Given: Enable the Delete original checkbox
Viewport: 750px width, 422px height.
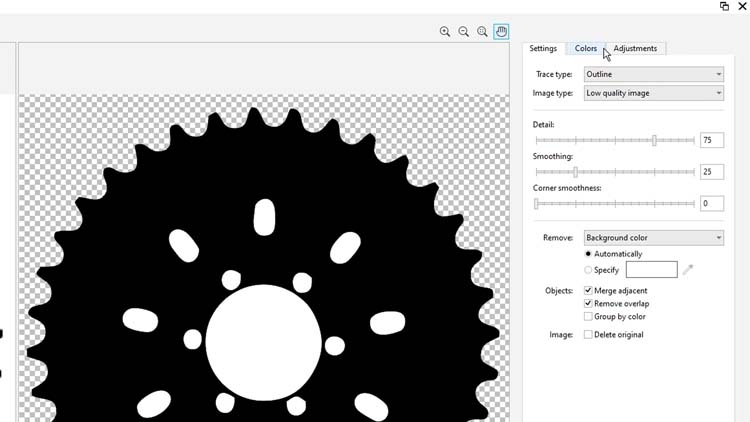Looking at the screenshot, I should pyautogui.click(x=588, y=334).
